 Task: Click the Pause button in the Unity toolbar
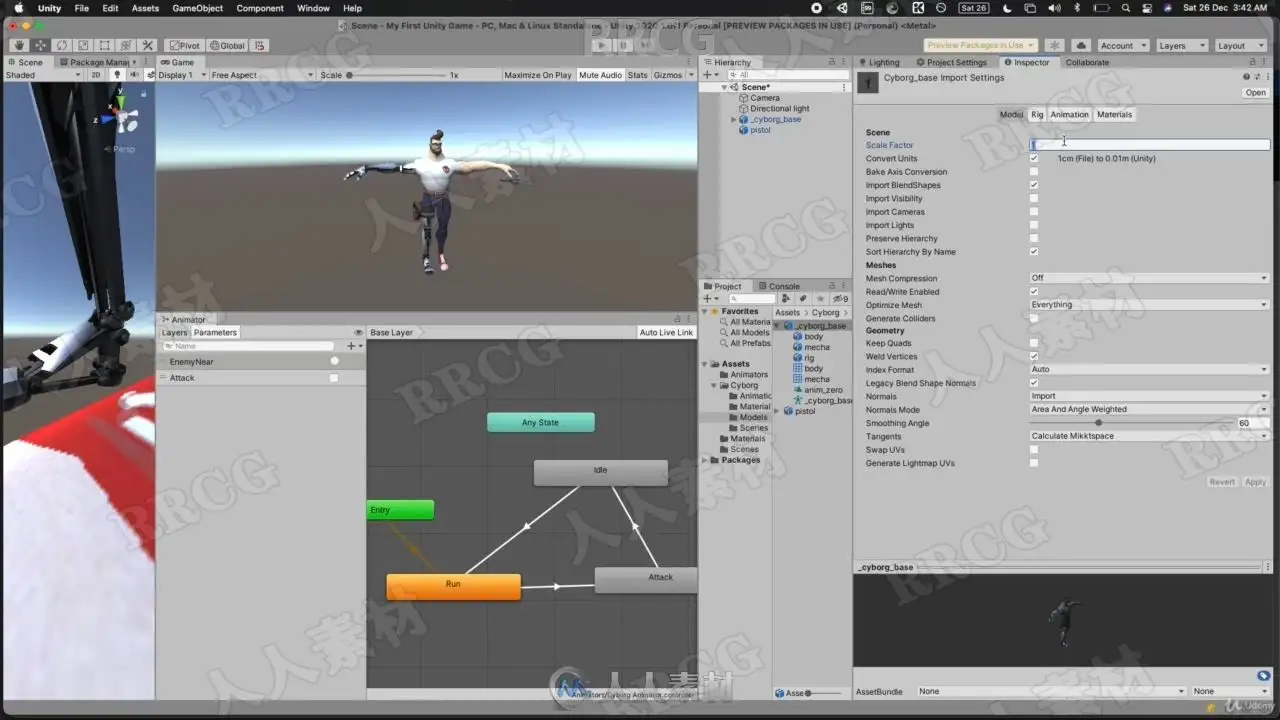pyautogui.click(x=622, y=45)
